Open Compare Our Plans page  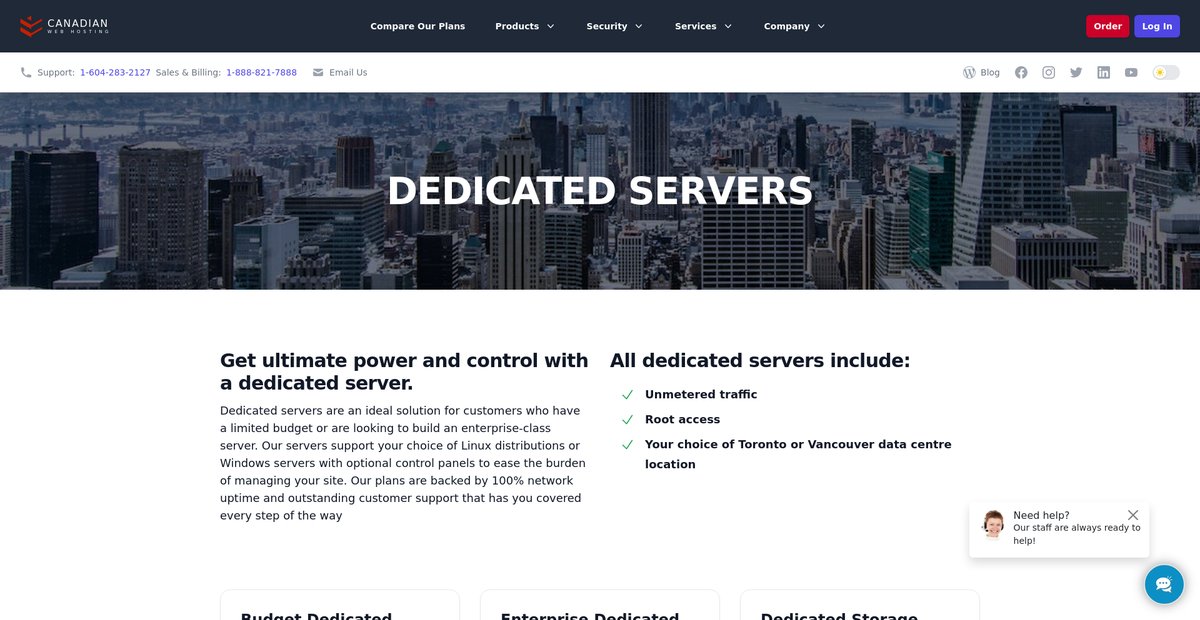coord(417,26)
